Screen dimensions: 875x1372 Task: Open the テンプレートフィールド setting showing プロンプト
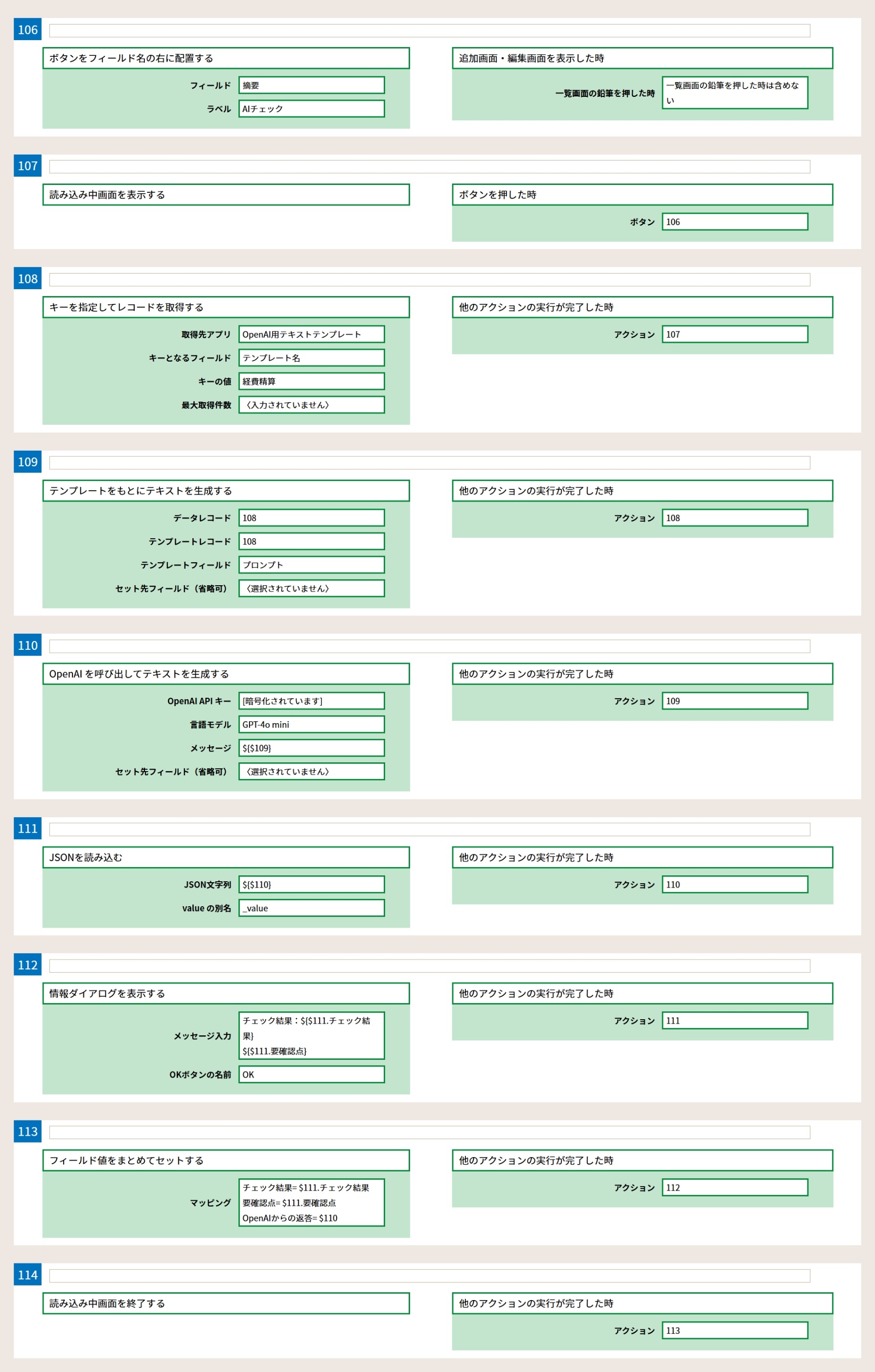(311, 565)
